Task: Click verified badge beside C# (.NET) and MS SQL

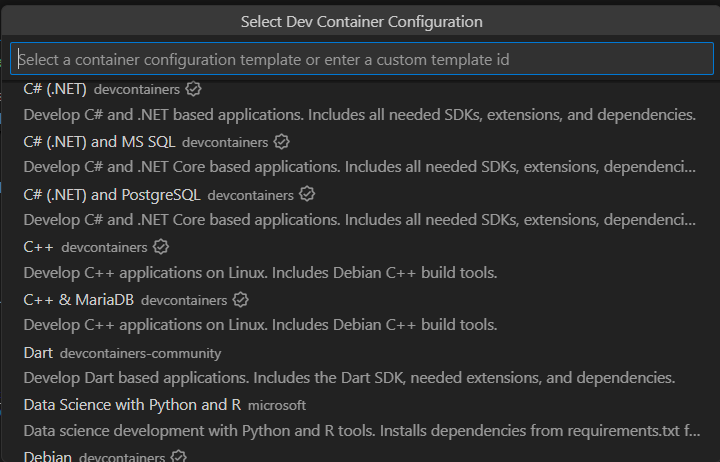Action: (282, 142)
